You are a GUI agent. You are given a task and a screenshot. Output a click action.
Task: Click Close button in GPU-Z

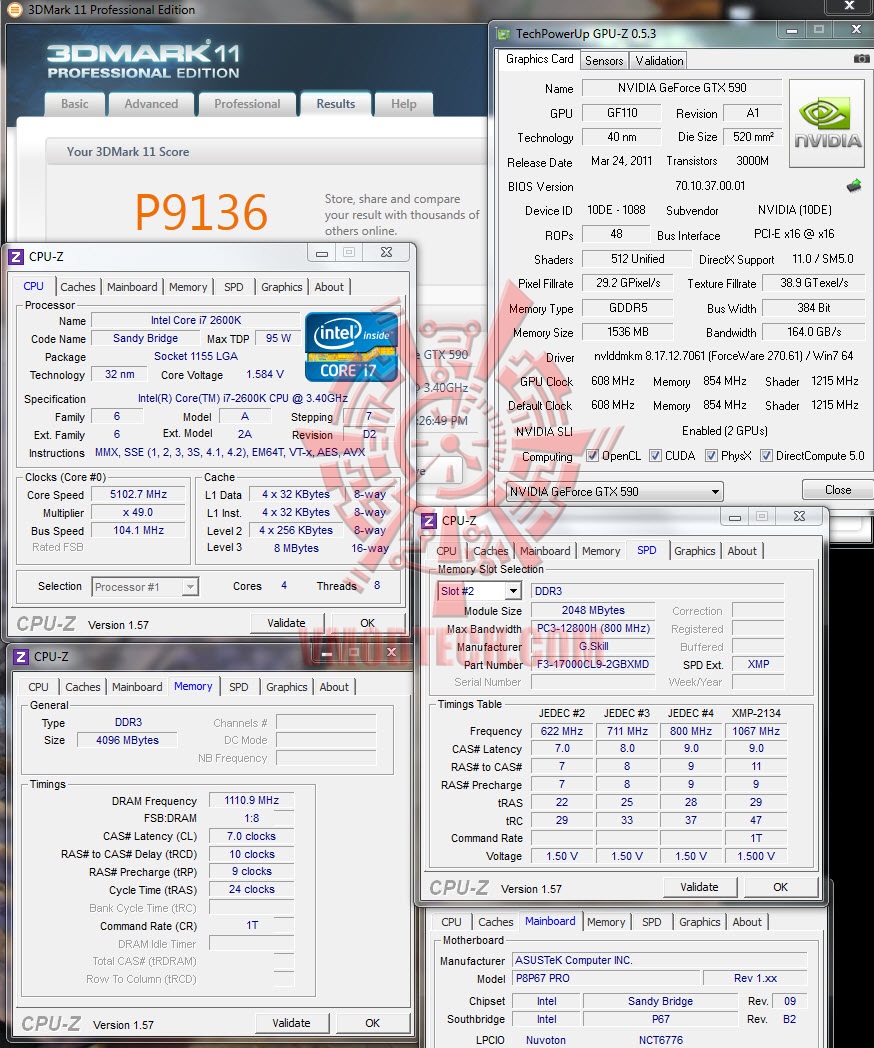pos(837,490)
